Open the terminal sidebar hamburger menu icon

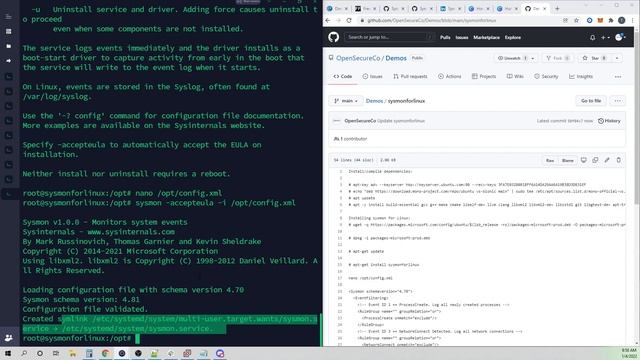[9, 17]
